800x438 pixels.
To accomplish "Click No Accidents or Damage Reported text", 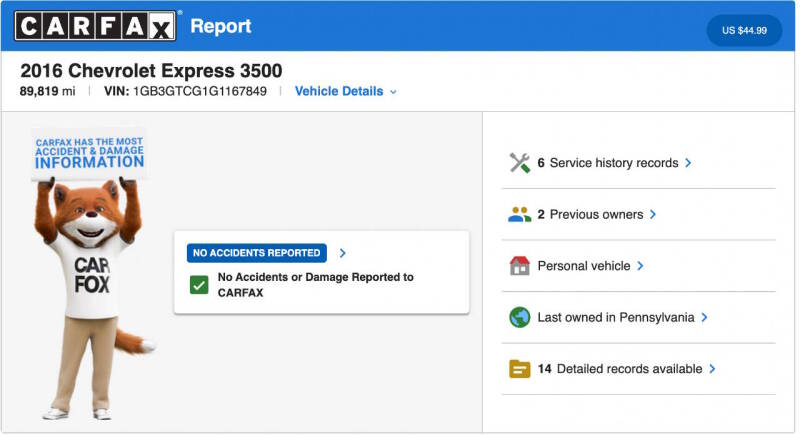I will tap(315, 285).
